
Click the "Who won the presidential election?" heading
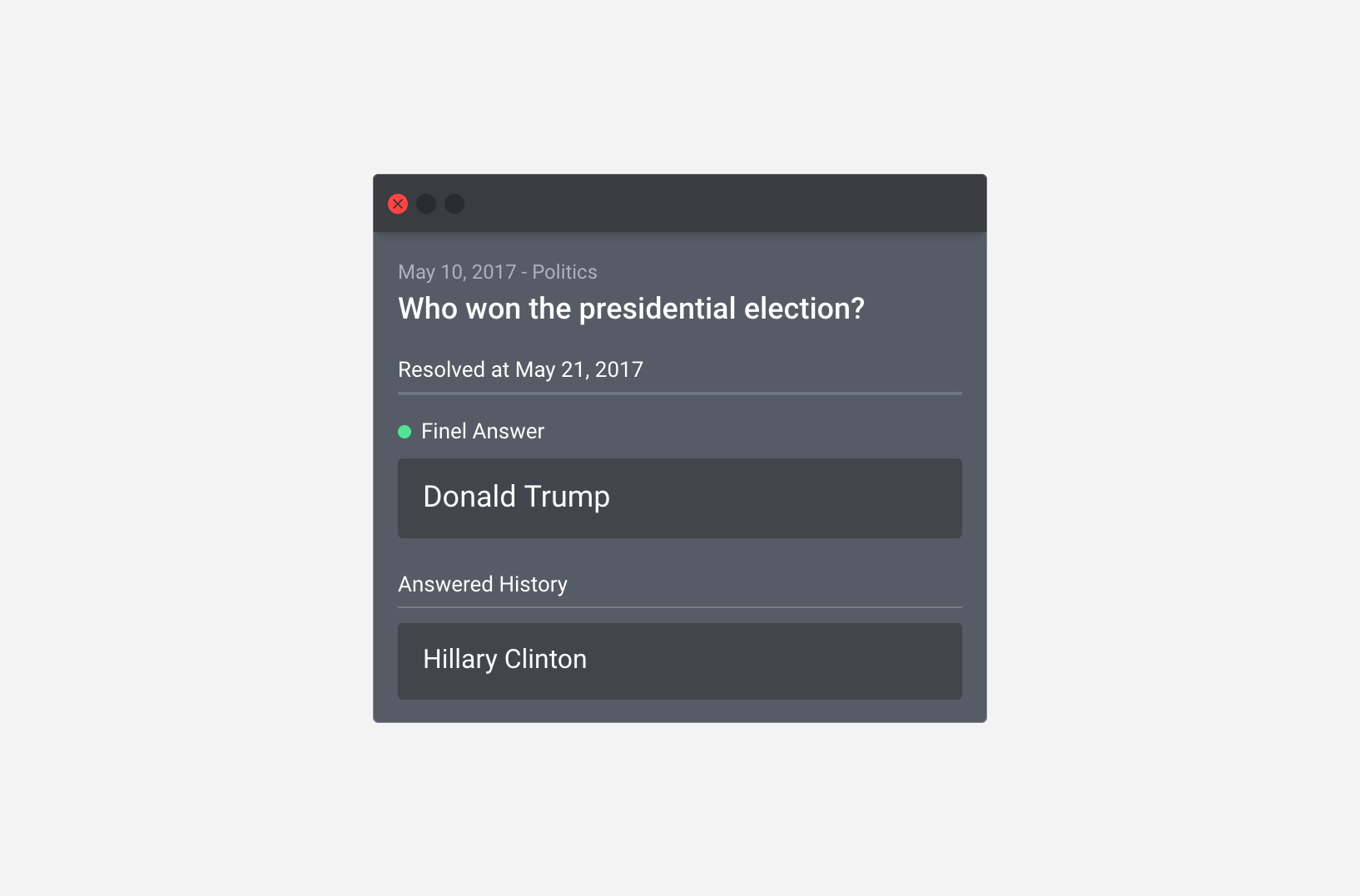click(631, 309)
